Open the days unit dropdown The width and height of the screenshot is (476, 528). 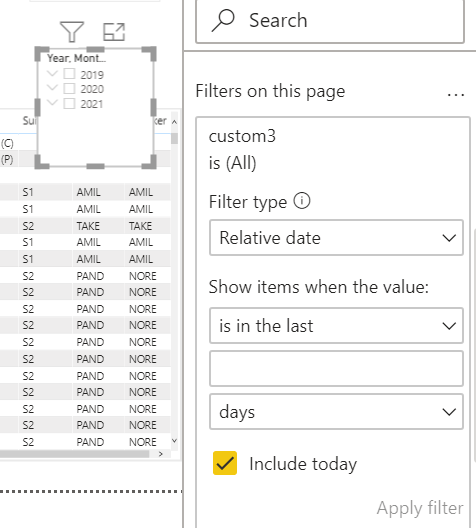336,411
